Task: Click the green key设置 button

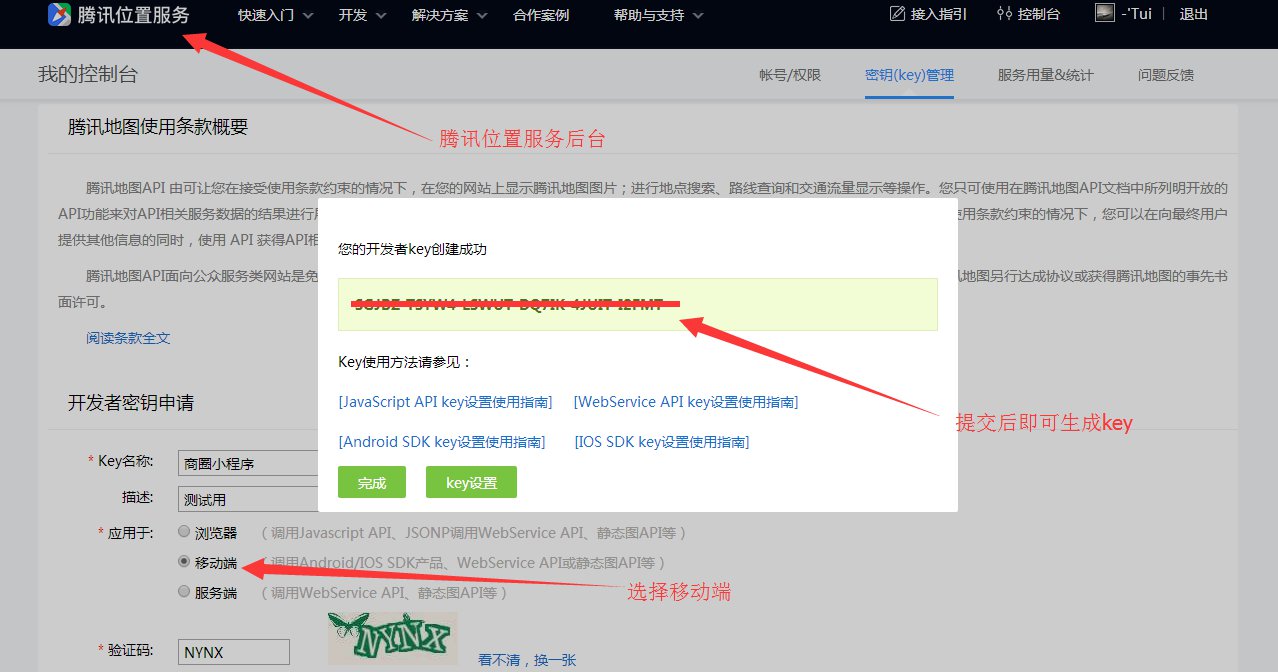Action: coord(471,482)
